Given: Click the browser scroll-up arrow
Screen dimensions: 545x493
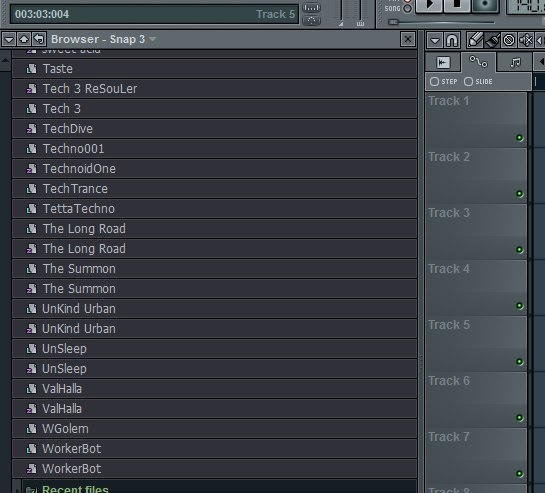Looking at the screenshot, I should [x=5, y=60].
